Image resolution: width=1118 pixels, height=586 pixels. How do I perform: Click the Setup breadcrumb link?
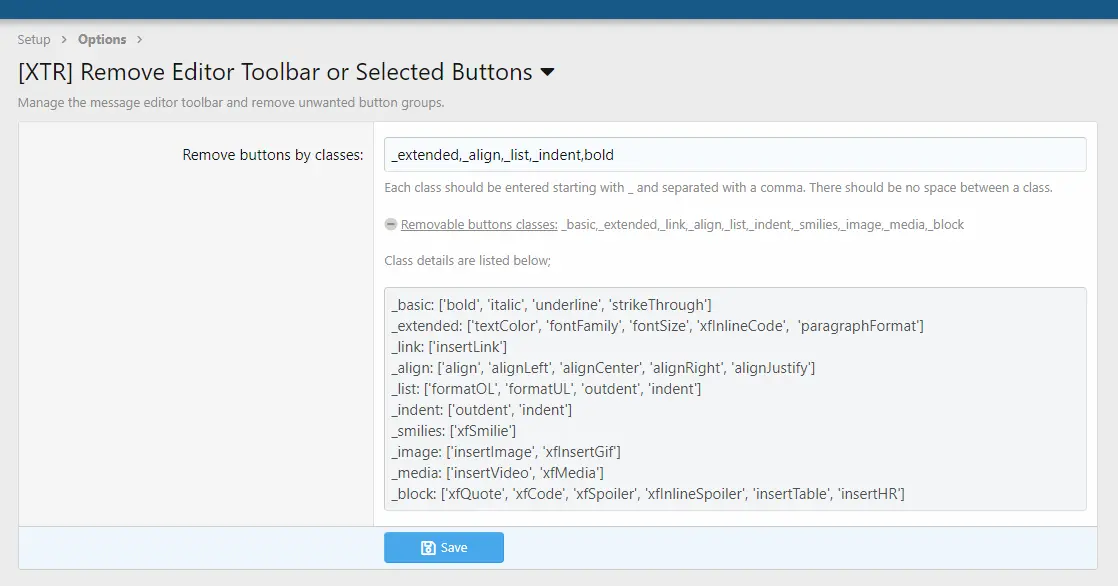34,40
